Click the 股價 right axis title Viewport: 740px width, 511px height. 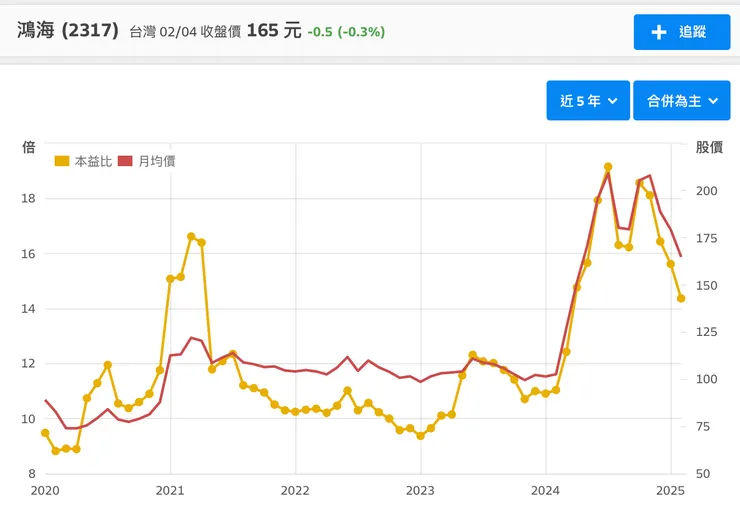[709, 147]
